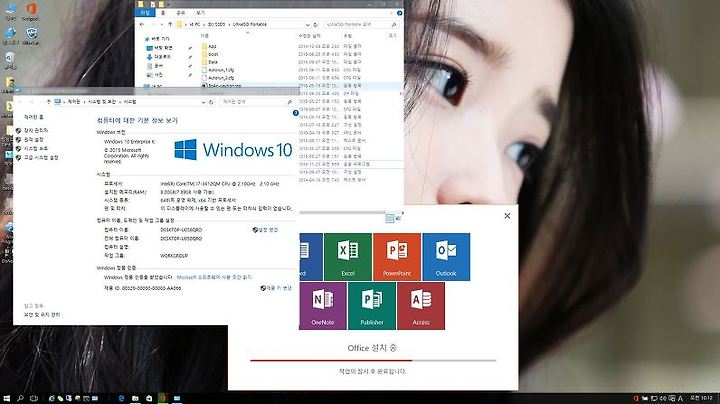This screenshot has width=720, height=404.
Task: Click the PowerPoint tile in Office installer
Action: click(397, 257)
